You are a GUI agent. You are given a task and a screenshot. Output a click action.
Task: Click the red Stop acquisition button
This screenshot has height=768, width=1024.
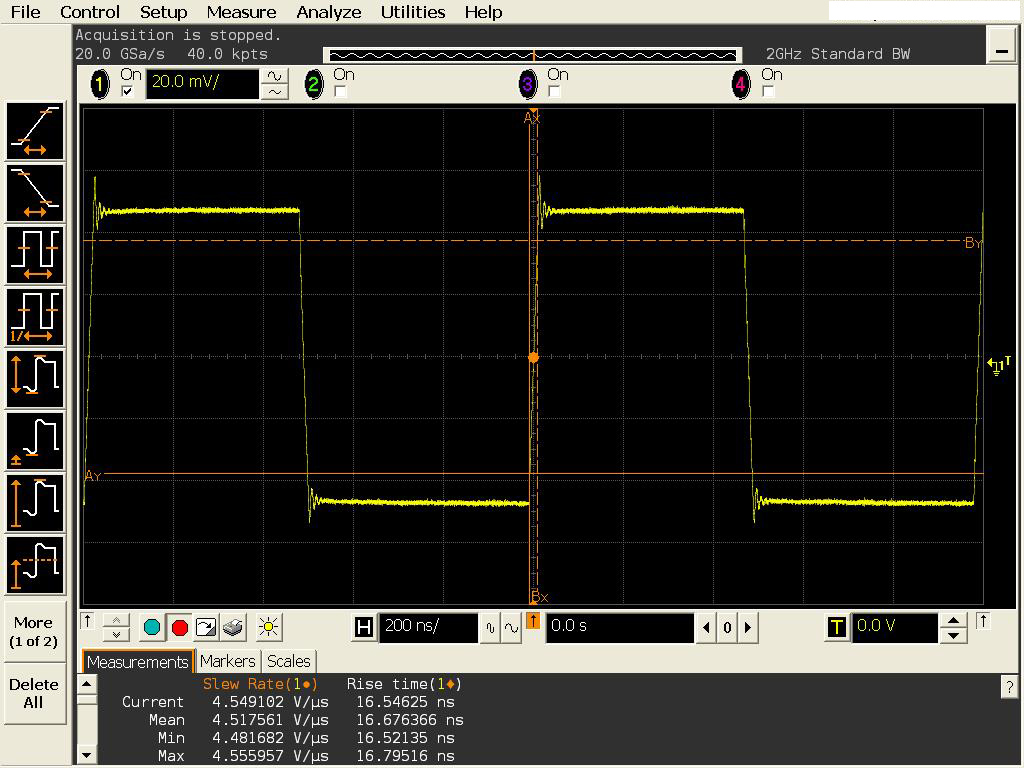(180, 628)
